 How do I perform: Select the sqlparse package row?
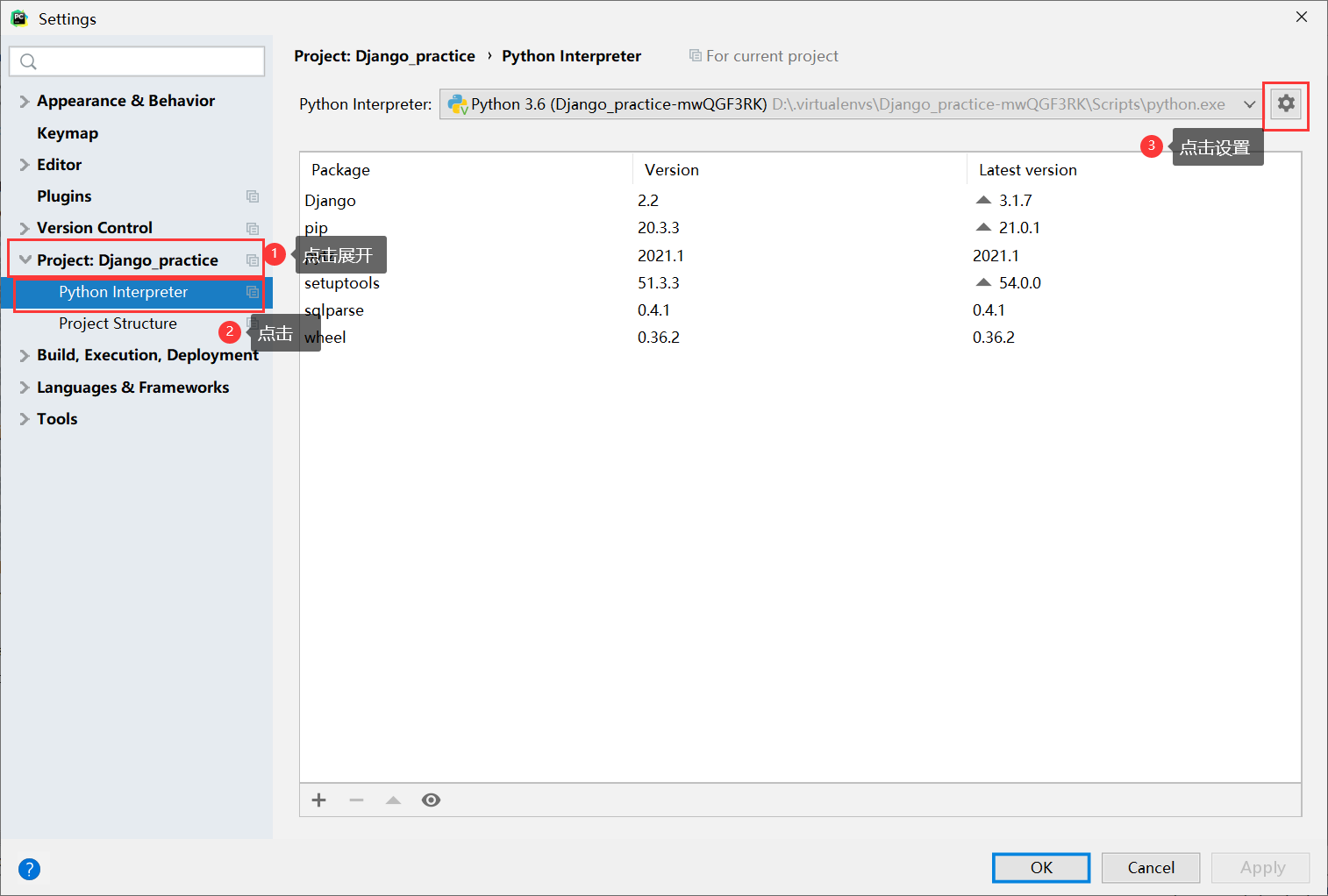800,310
